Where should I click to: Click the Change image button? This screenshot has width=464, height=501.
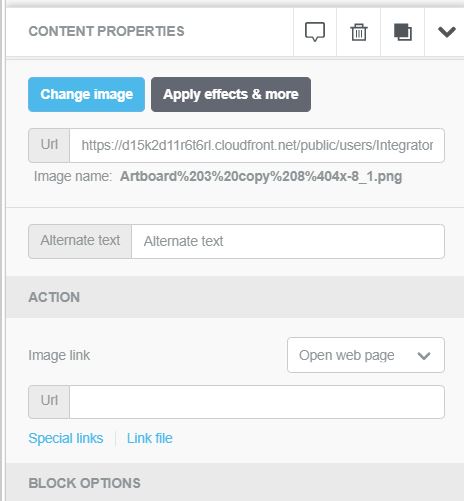(87, 95)
